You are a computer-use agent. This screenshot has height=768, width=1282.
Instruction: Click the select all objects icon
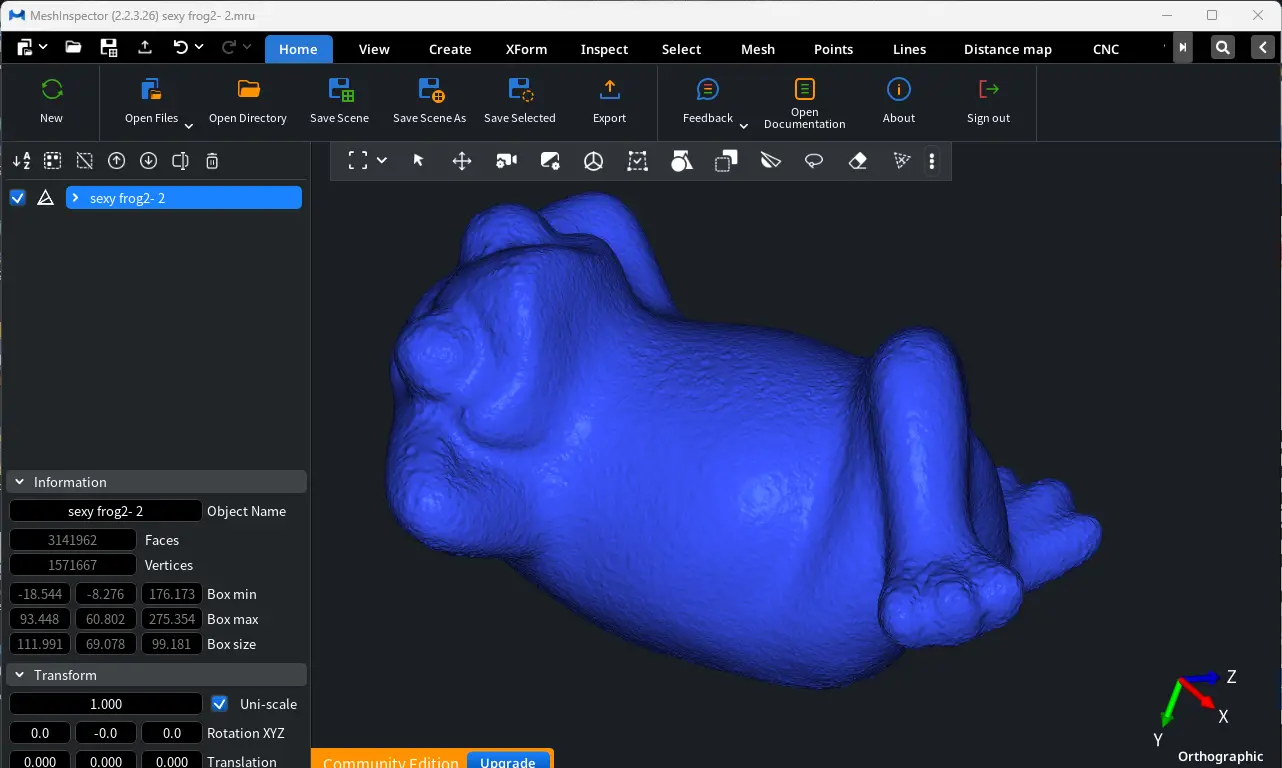pyautogui.click(x=53, y=161)
